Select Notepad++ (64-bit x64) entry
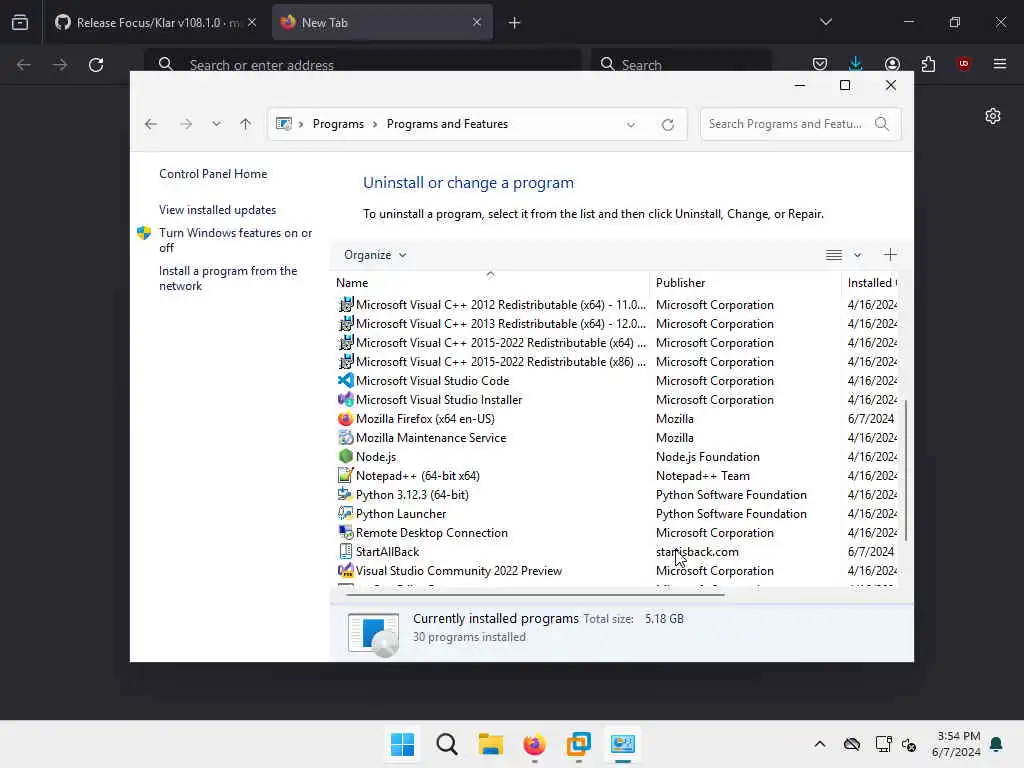This screenshot has width=1024, height=768. coord(417,475)
